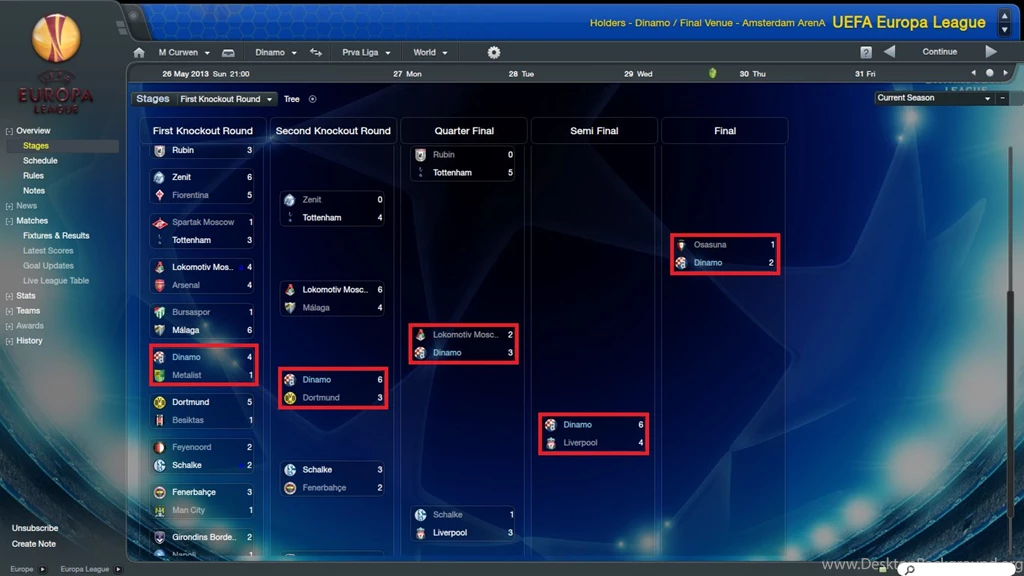Go to the Home screen icon
The height and width of the screenshot is (576, 1024).
pyautogui.click(x=139, y=53)
